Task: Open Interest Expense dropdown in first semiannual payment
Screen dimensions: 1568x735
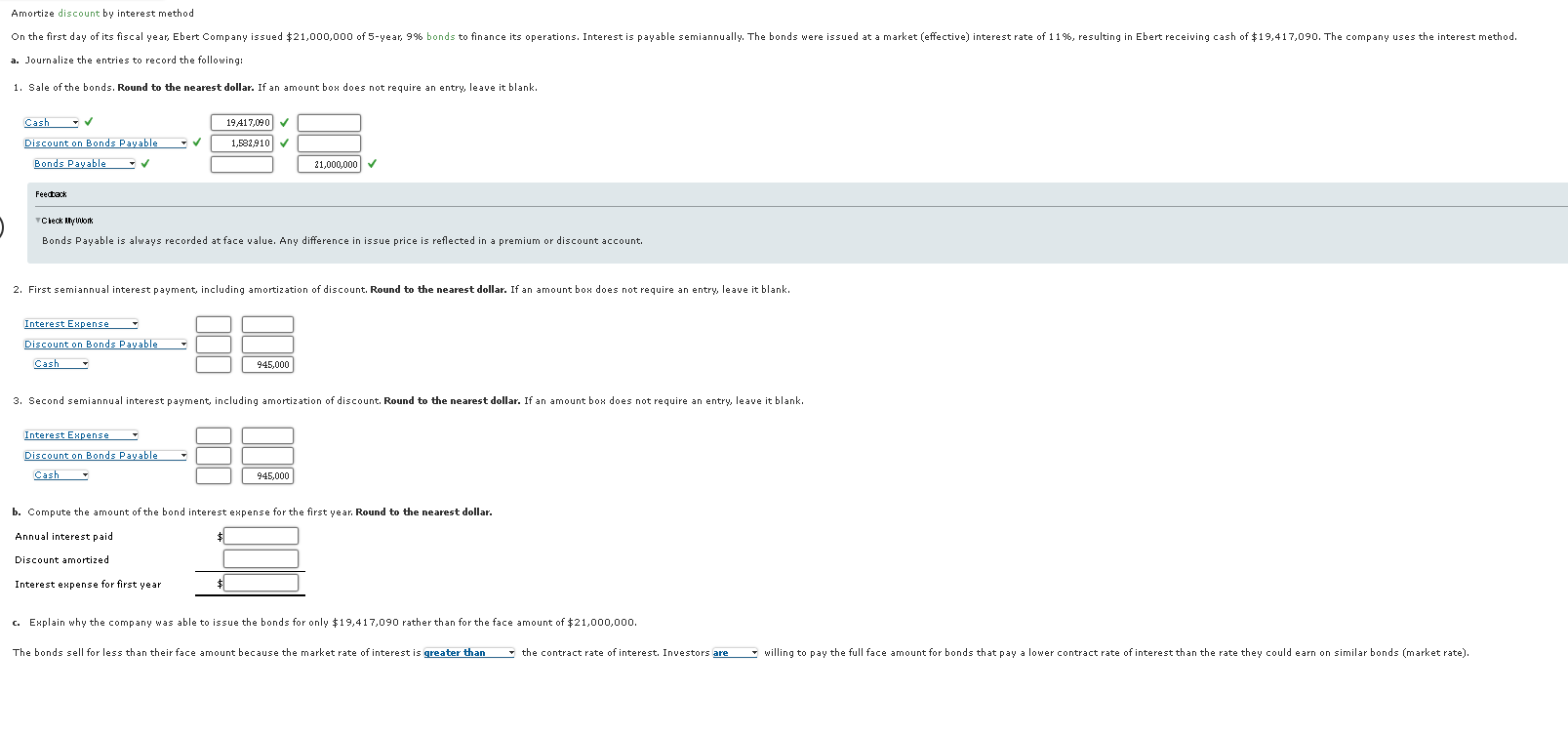Action: 81,323
